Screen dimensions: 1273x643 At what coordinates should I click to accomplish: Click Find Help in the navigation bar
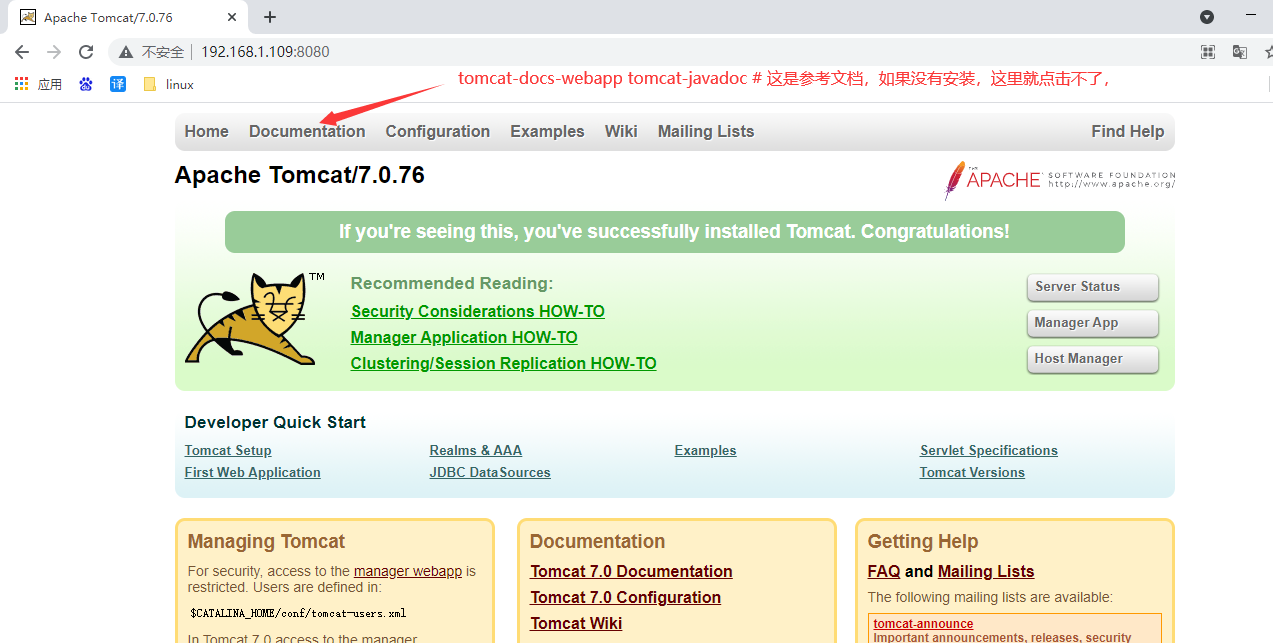1128,131
